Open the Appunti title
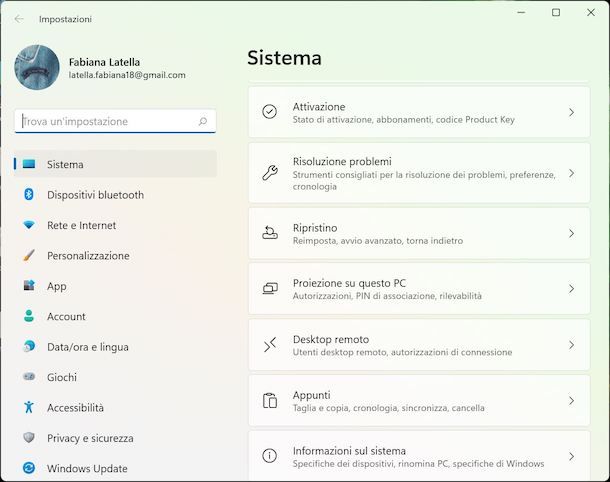This screenshot has height=482, width=610. [x=312, y=395]
